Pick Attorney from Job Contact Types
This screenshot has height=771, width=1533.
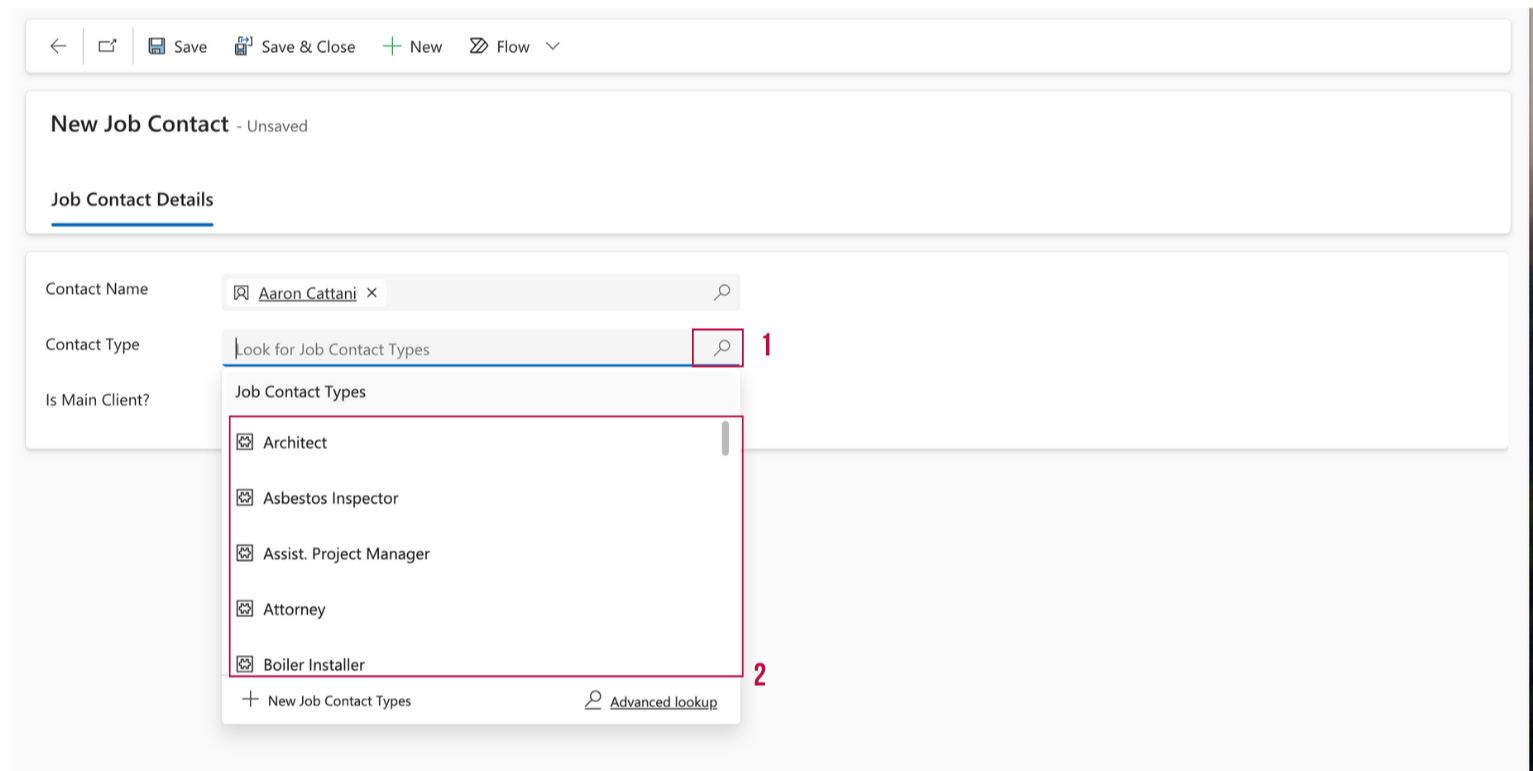pyautogui.click(x=294, y=609)
